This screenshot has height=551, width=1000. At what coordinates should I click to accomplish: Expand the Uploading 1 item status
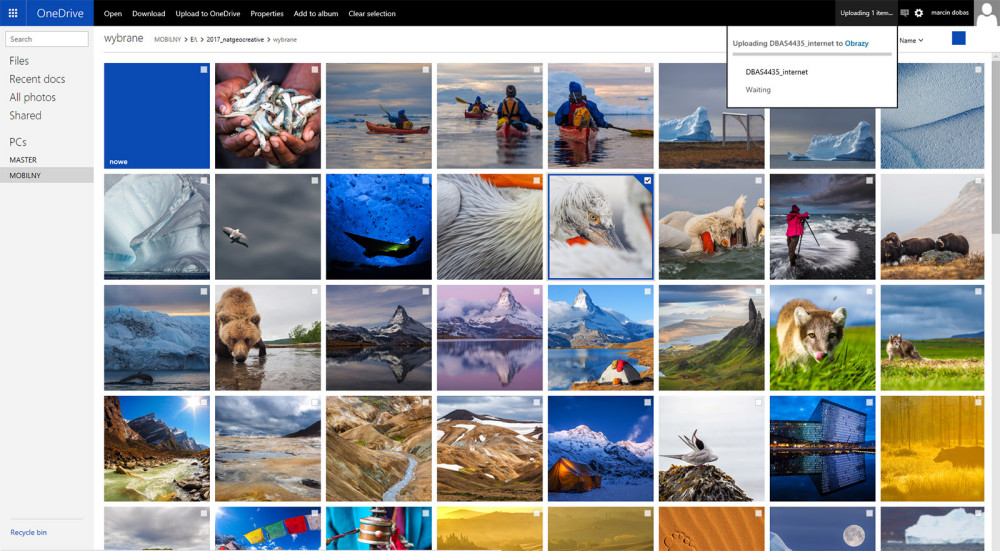click(866, 13)
